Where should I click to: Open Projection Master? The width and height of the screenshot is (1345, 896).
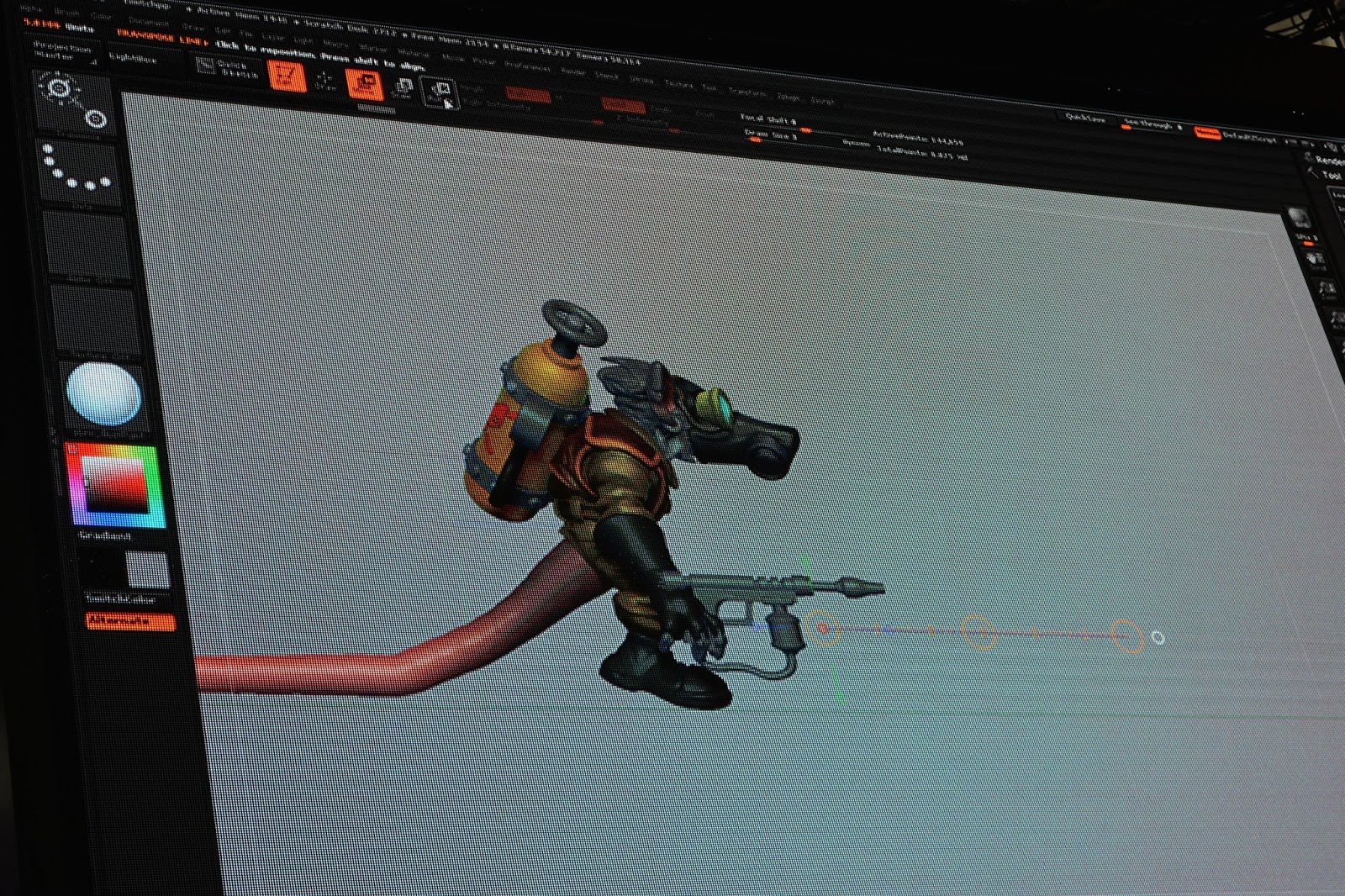coord(63,50)
